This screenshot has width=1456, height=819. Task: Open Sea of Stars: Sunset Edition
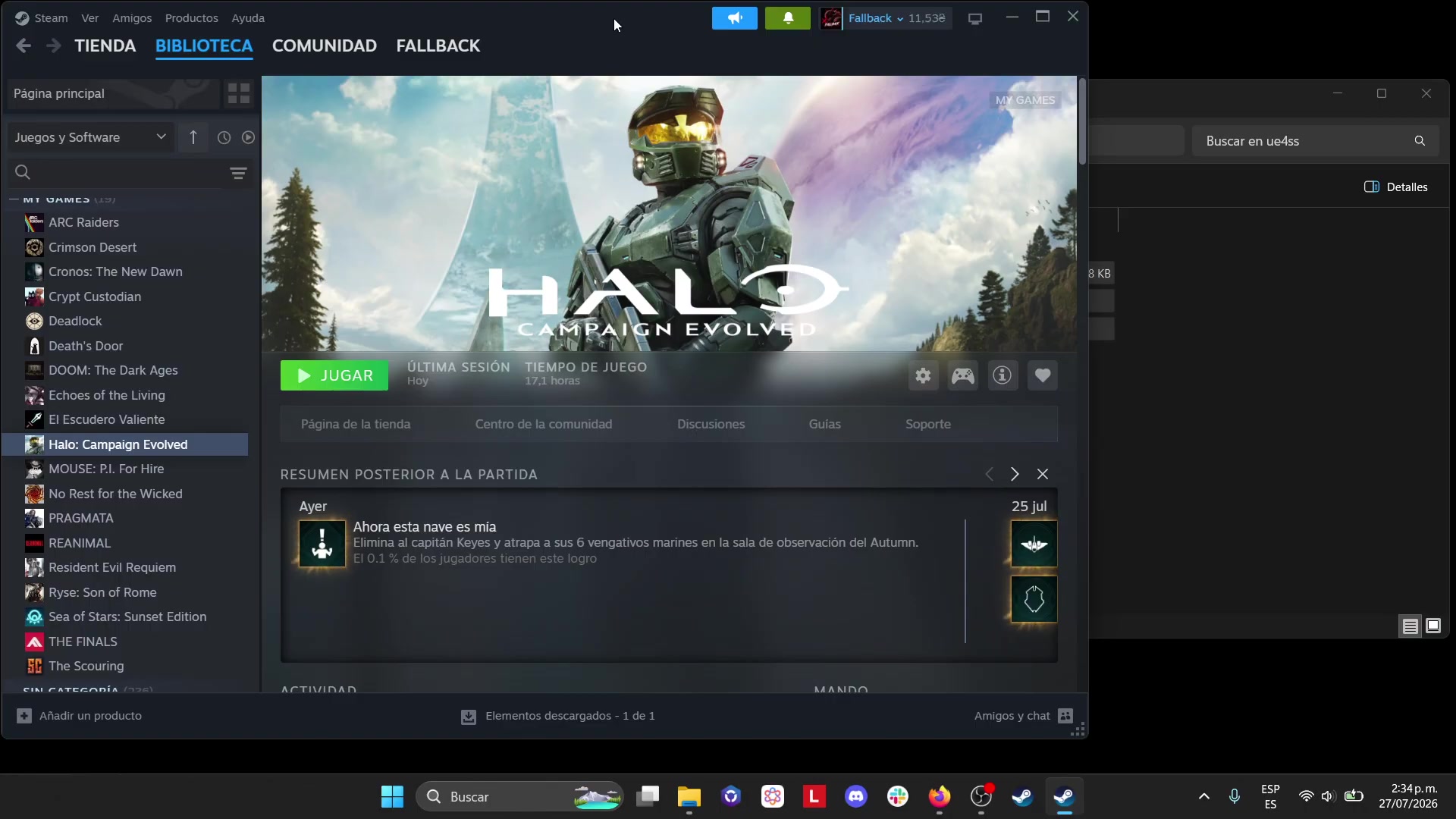[129, 617]
